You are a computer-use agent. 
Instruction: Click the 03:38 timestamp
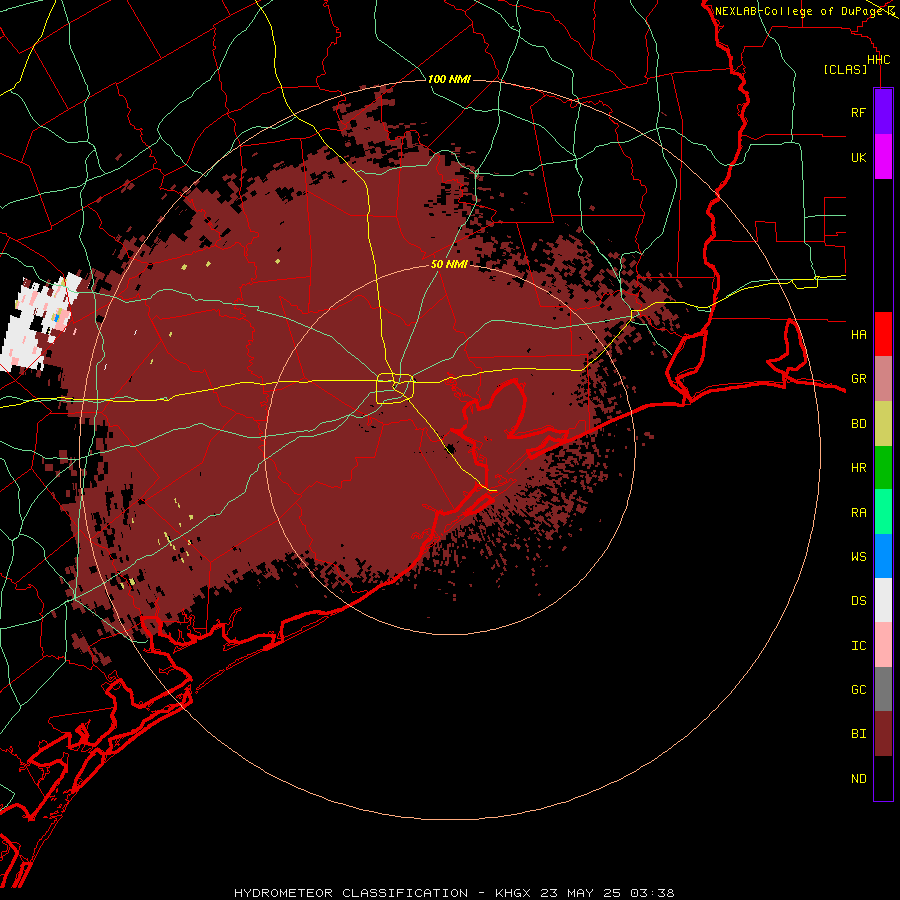click(652, 893)
